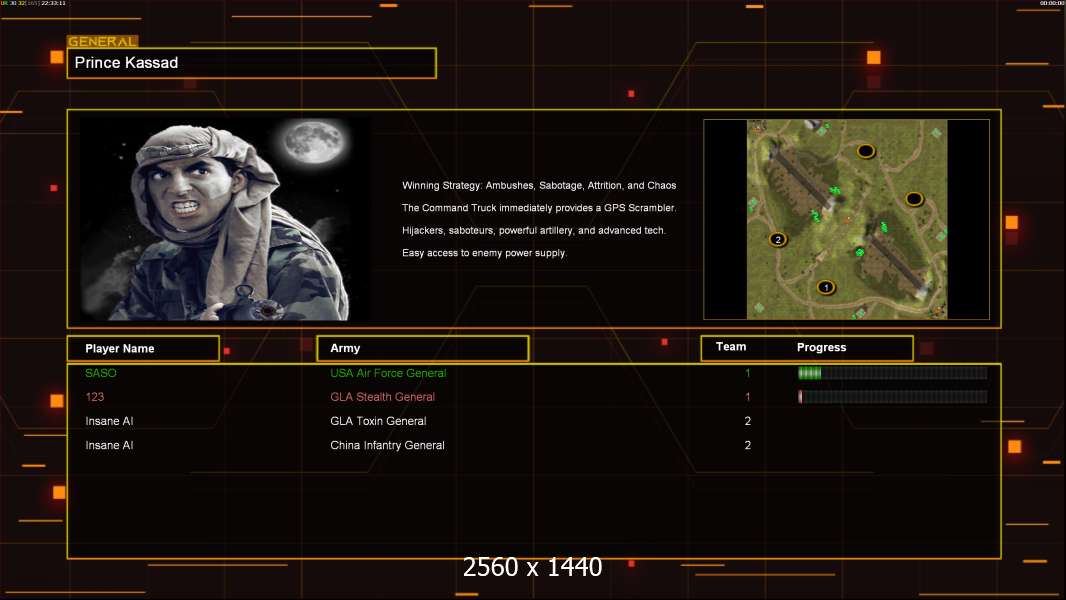Click team number for China Infantry General
The width and height of the screenshot is (1066, 600).
(748, 445)
